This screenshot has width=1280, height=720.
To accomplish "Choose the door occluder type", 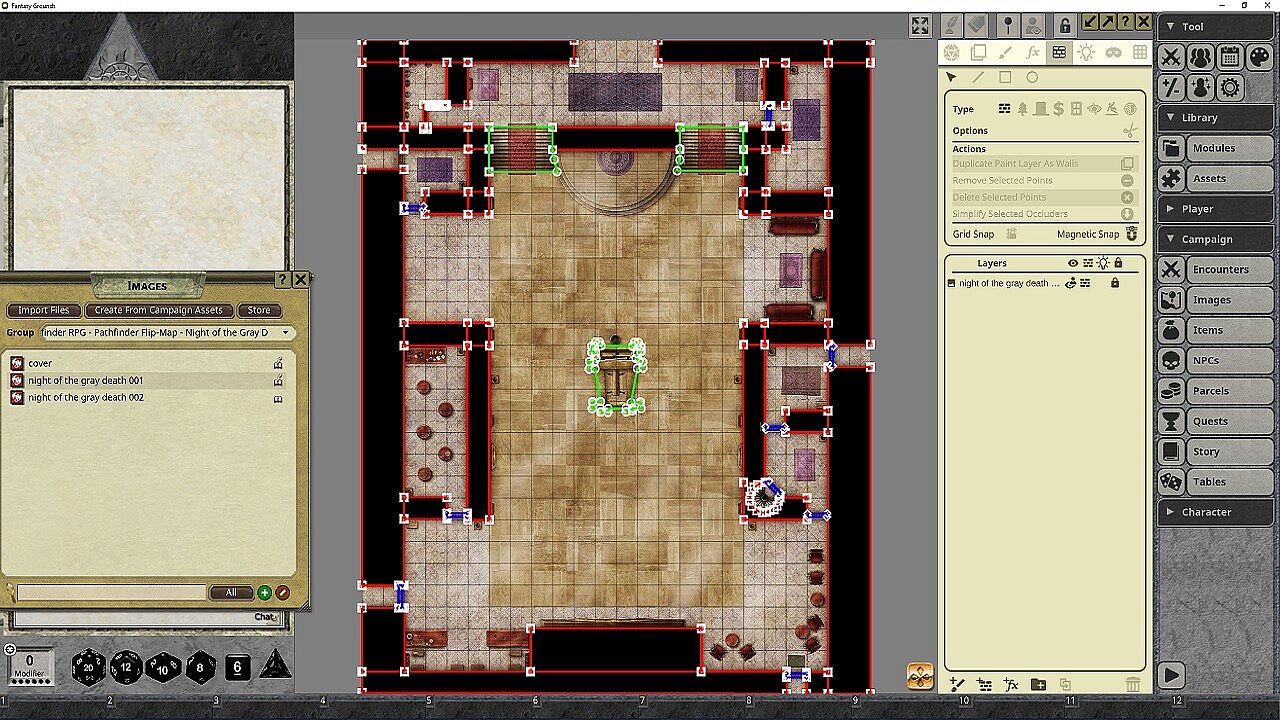I will (x=1041, y=109).
